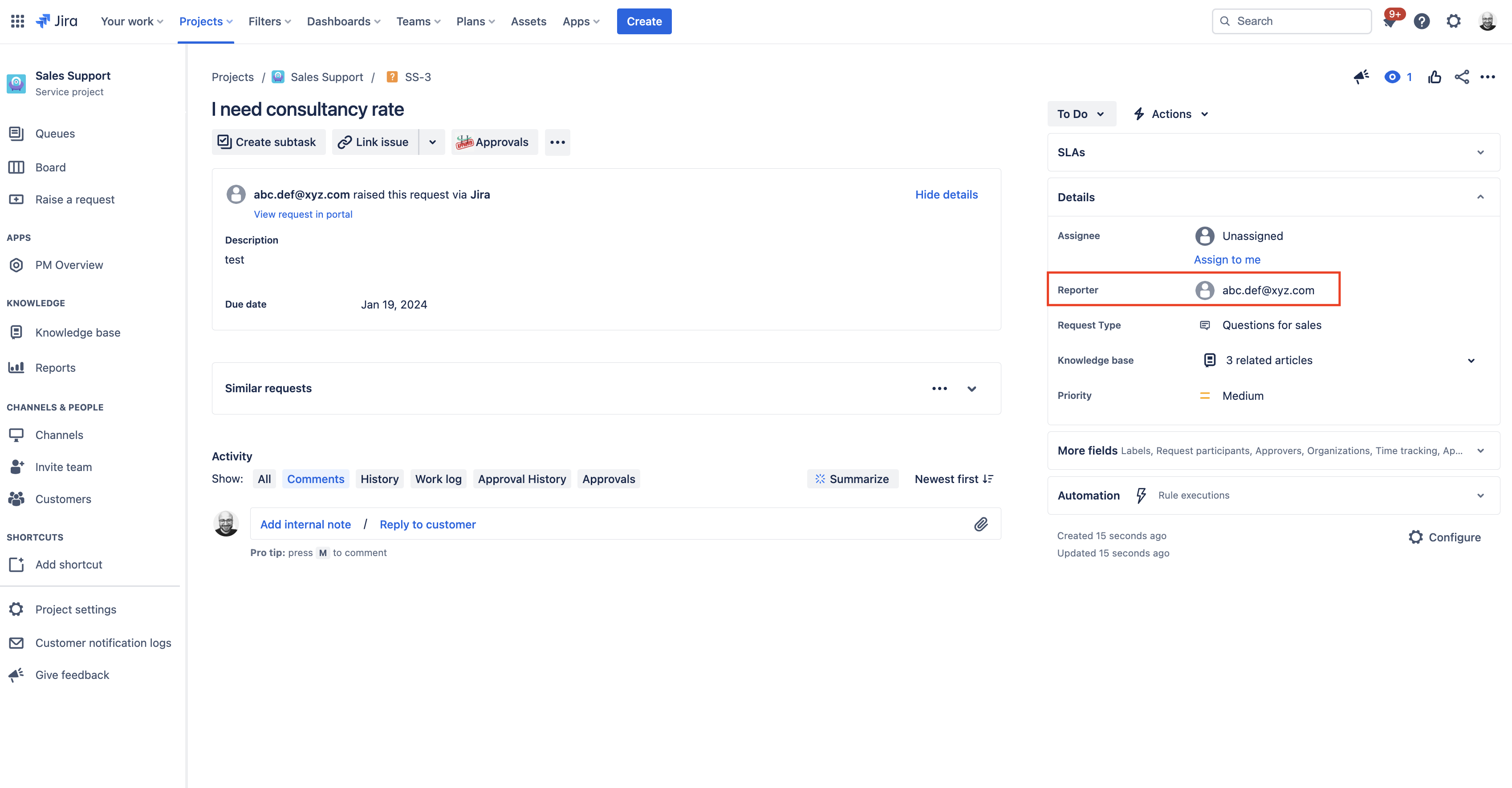Screen dimensions: 1512x788
Task: Expand the Automation panel
Action: [x=1480, y=495]
